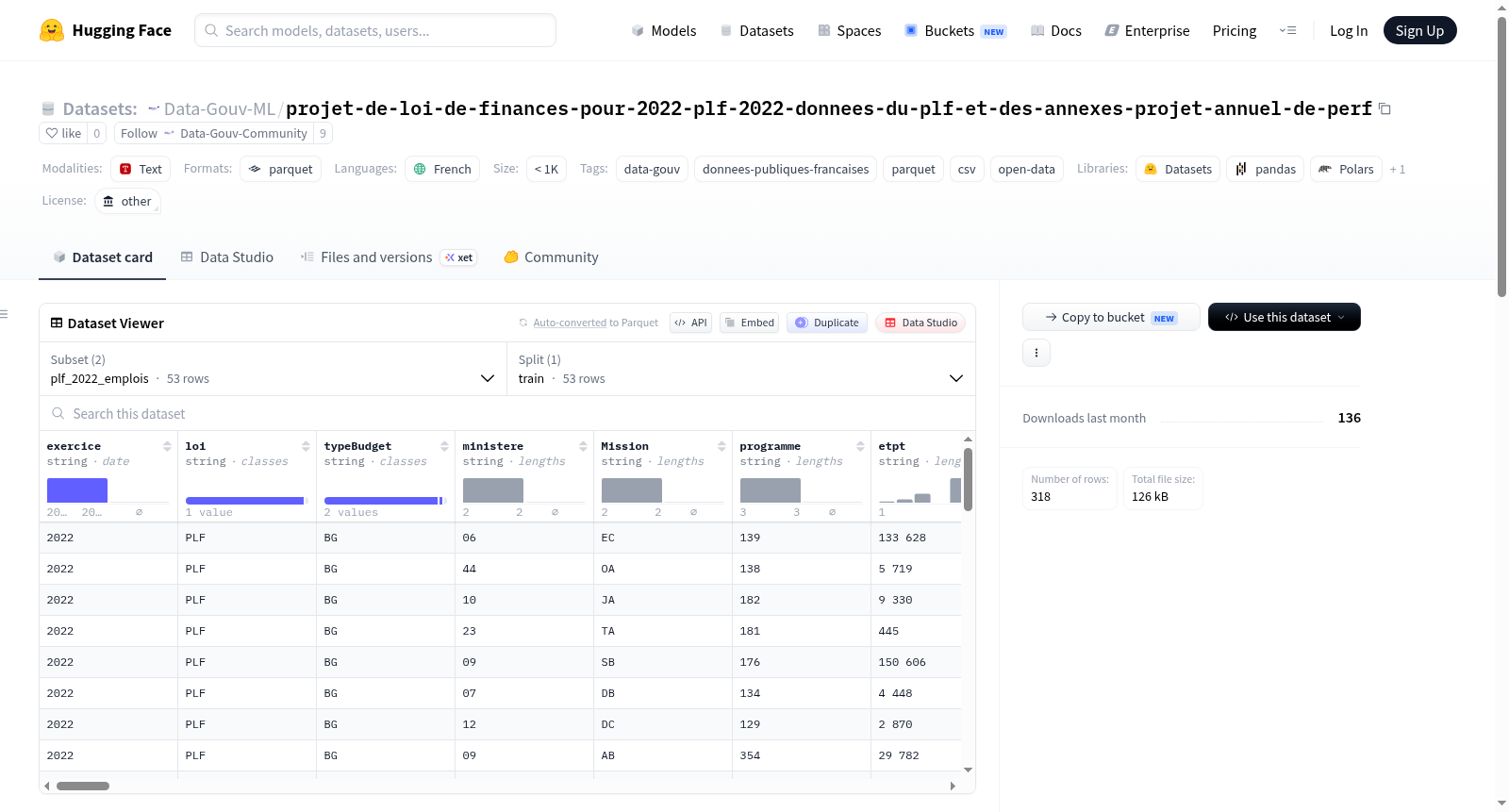Click the exercice histogram bar
1509x812 pixels.
[77, 490]
